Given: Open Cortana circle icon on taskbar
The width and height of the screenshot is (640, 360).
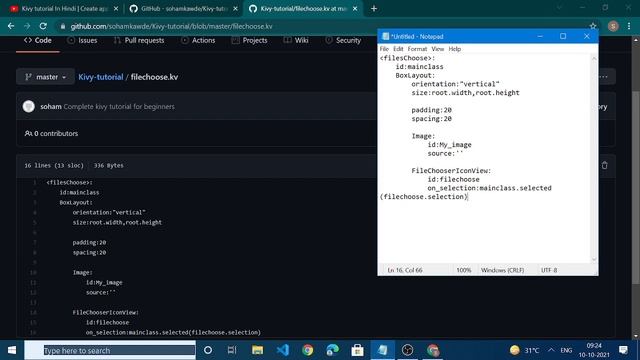Looking at the screenshot, I should click(208, 350).
